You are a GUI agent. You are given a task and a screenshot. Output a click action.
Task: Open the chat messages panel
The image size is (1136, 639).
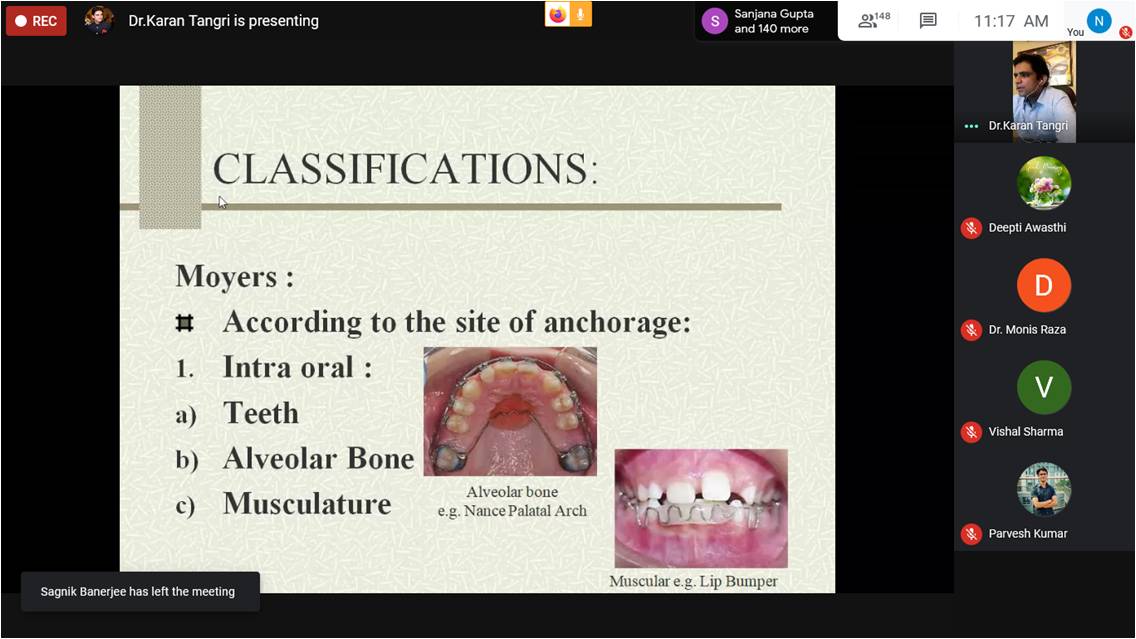[928, 21]
